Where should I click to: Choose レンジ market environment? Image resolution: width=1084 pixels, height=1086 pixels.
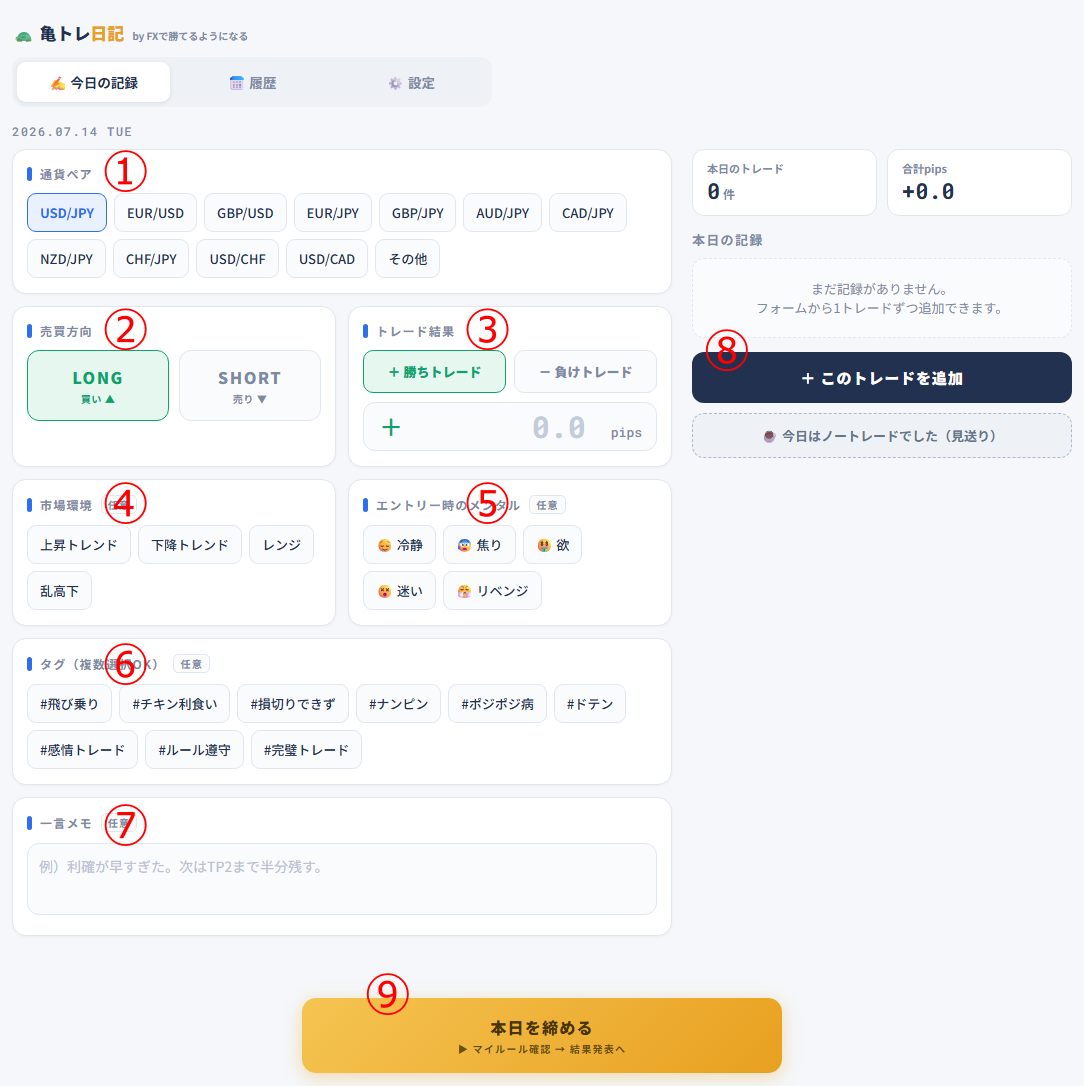point(281,544)
